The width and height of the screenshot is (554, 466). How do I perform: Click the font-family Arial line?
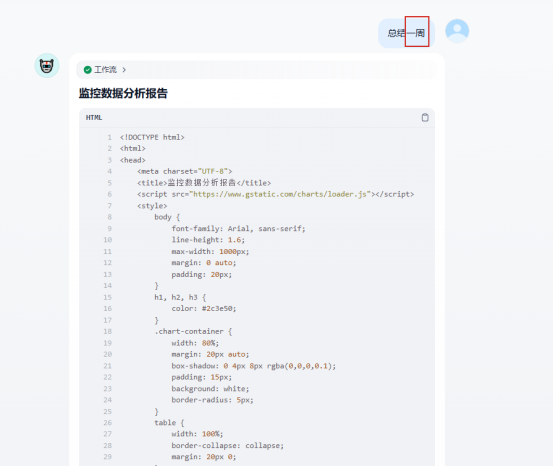point(238,229)
